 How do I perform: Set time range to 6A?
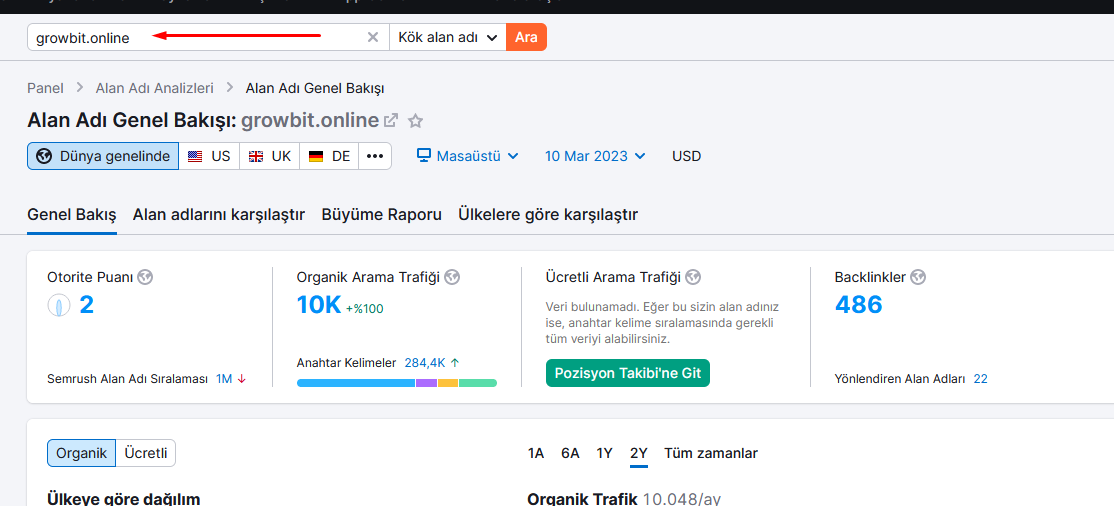pos(570,453)
